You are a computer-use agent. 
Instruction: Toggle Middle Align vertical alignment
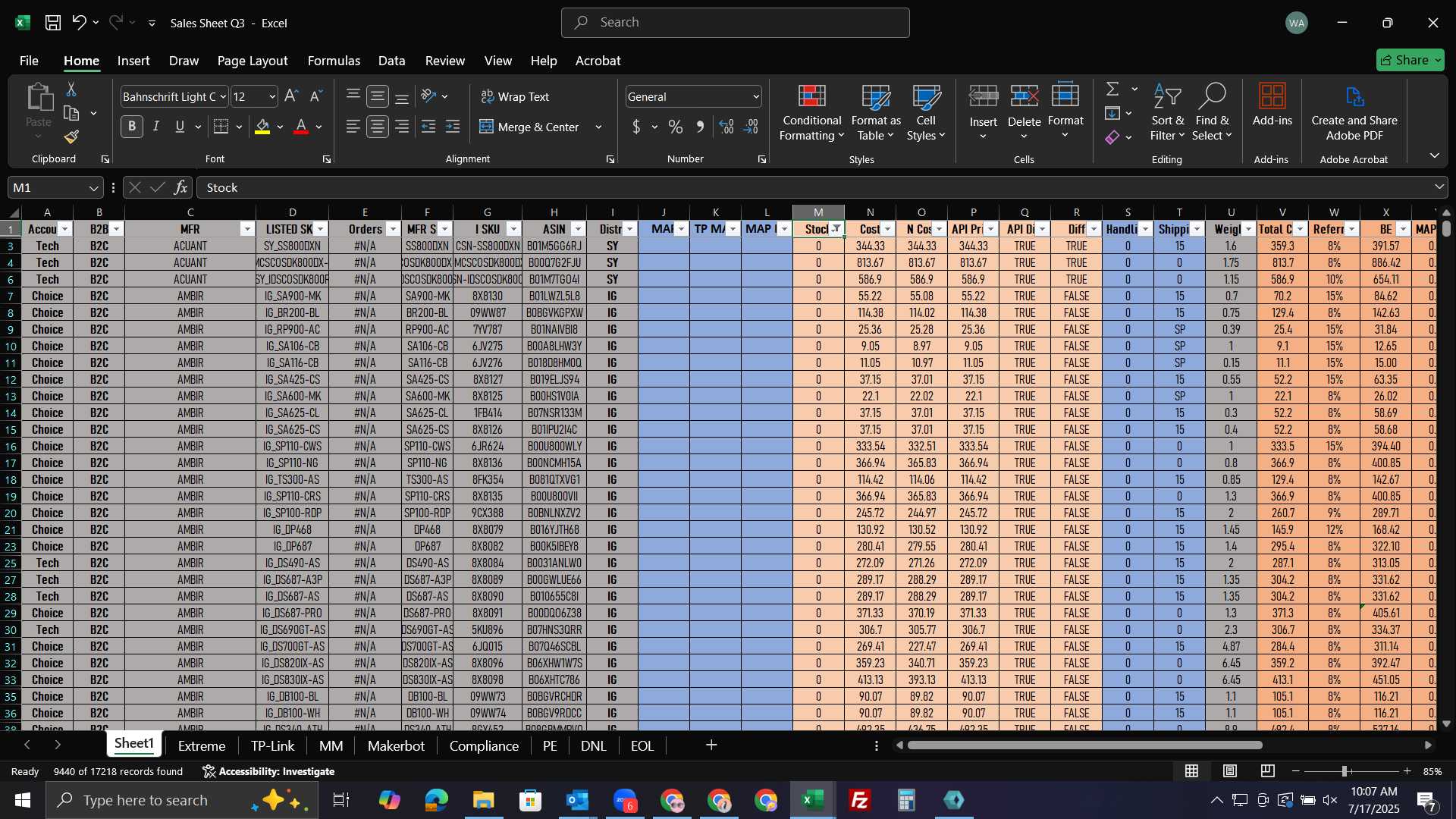pyautogui.click(x=378, y=96)
